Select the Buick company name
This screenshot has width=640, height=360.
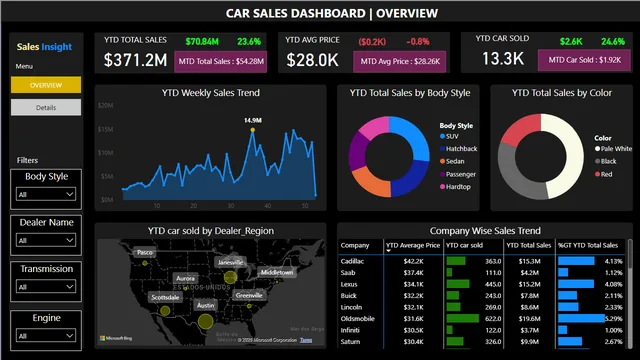(x=348, y=296)
